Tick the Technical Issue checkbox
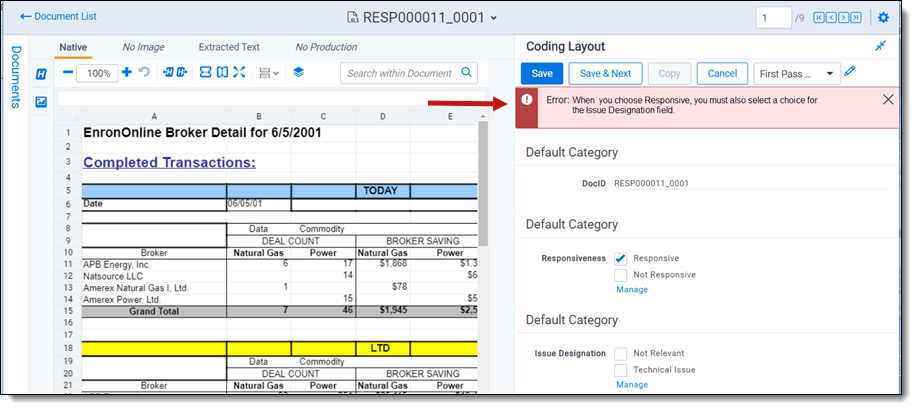917x410 pixels. pyautogui.click(x=621, y=369)
